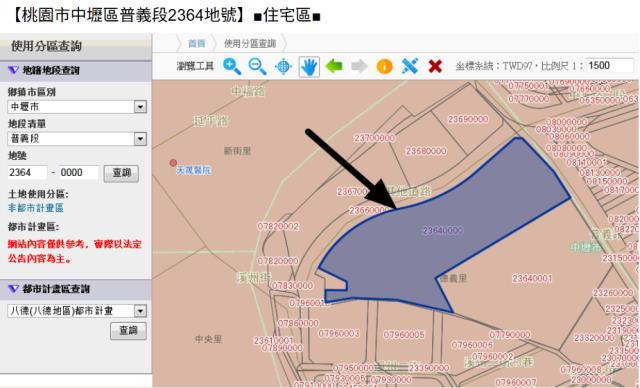This screenshot has width=640, height=388.
Task: Click the 天晟醫院 map label
Action: coord(193,170)
